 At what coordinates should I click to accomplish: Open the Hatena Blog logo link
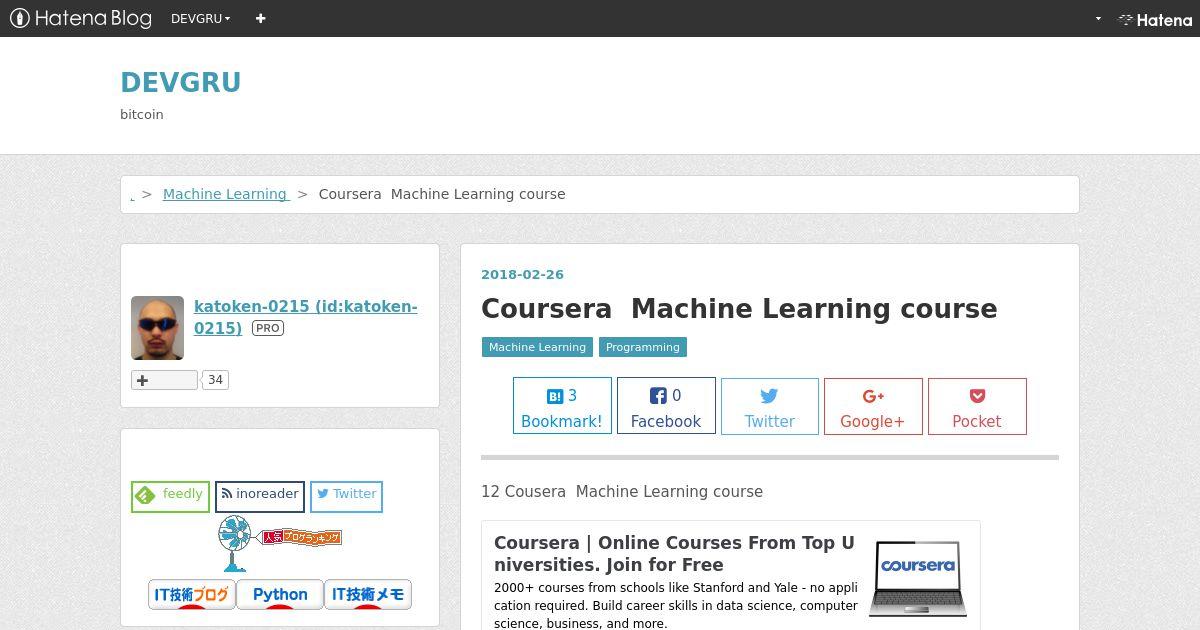[81, 18]
